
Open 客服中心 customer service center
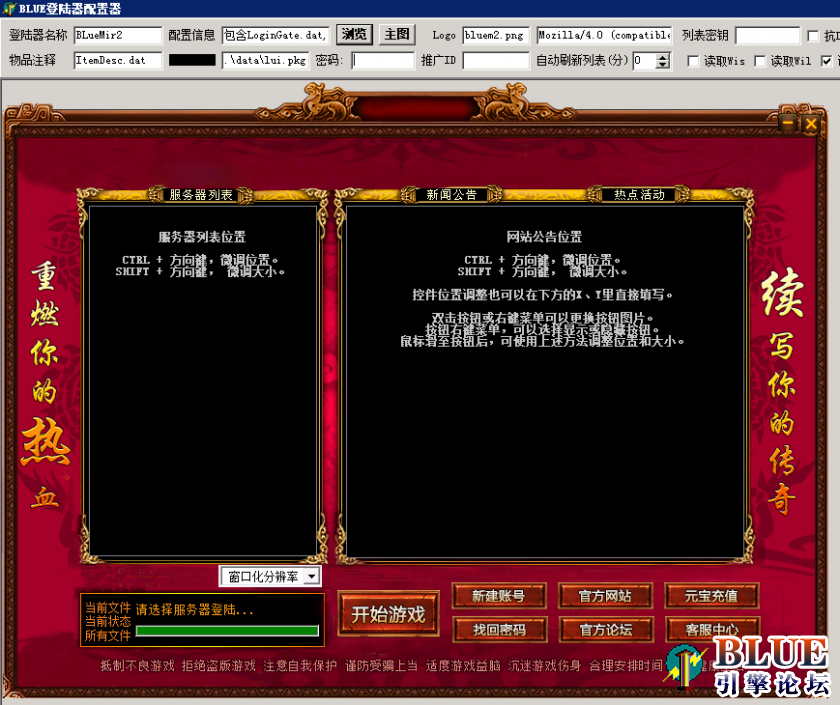click(710, 630)
